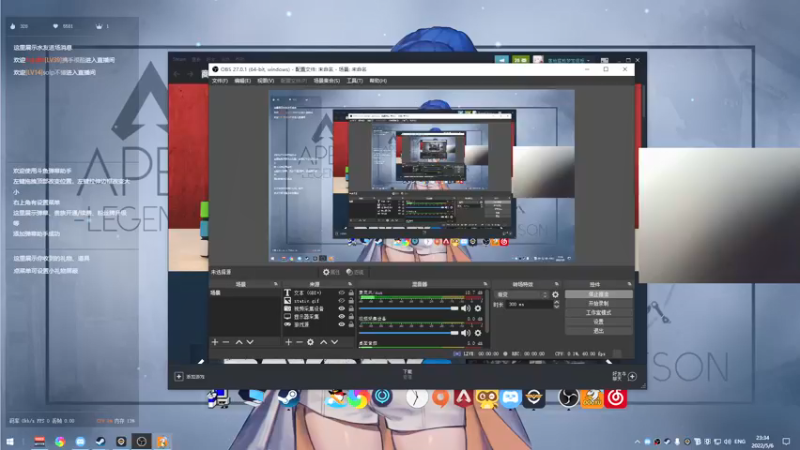Go forward in Steam window navigation
Screen dimensions: 800x450
[x=190, y=74]
